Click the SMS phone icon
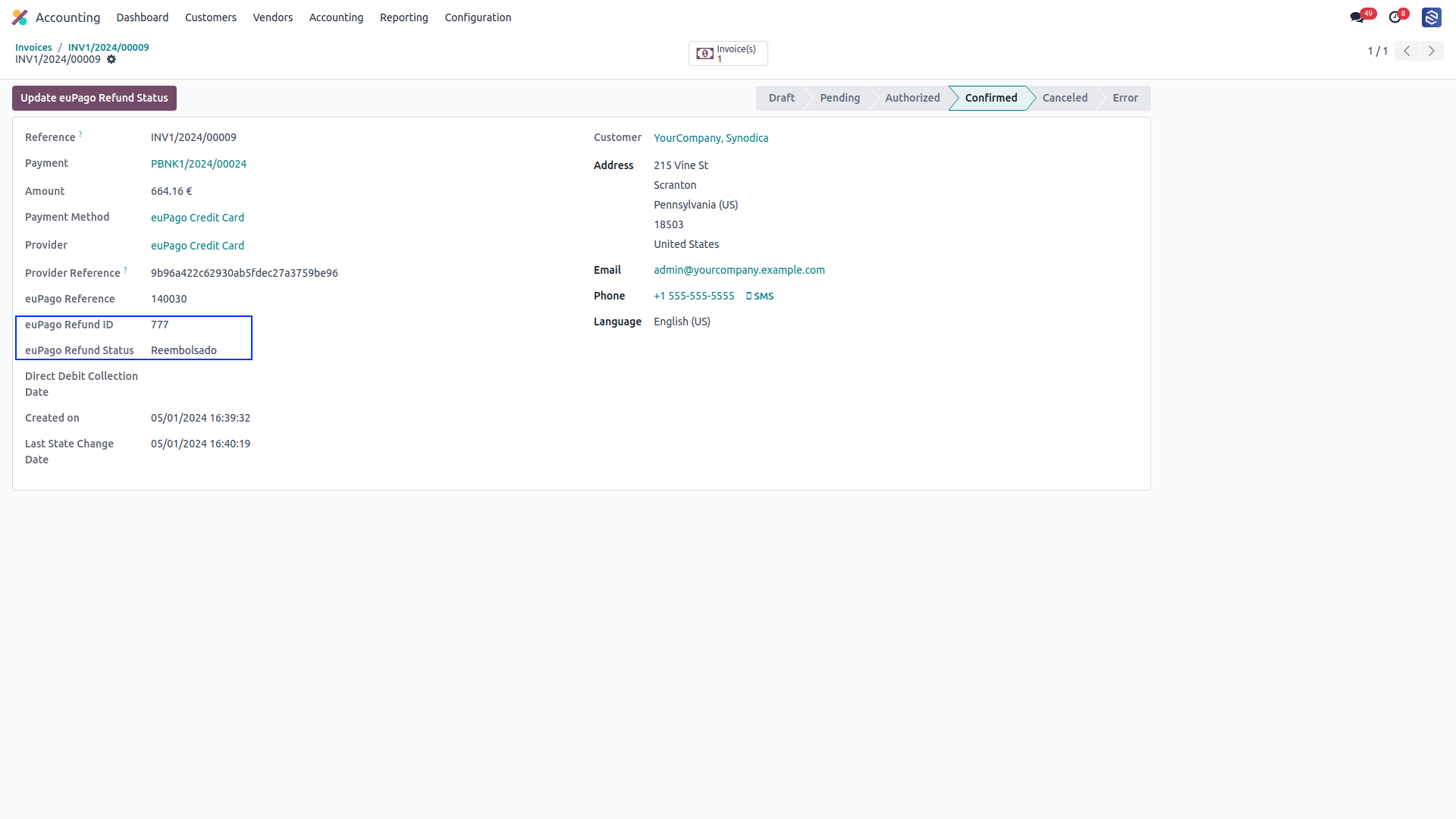The width and height of the screenshot is (1456, 819). (x=760, y=297)
